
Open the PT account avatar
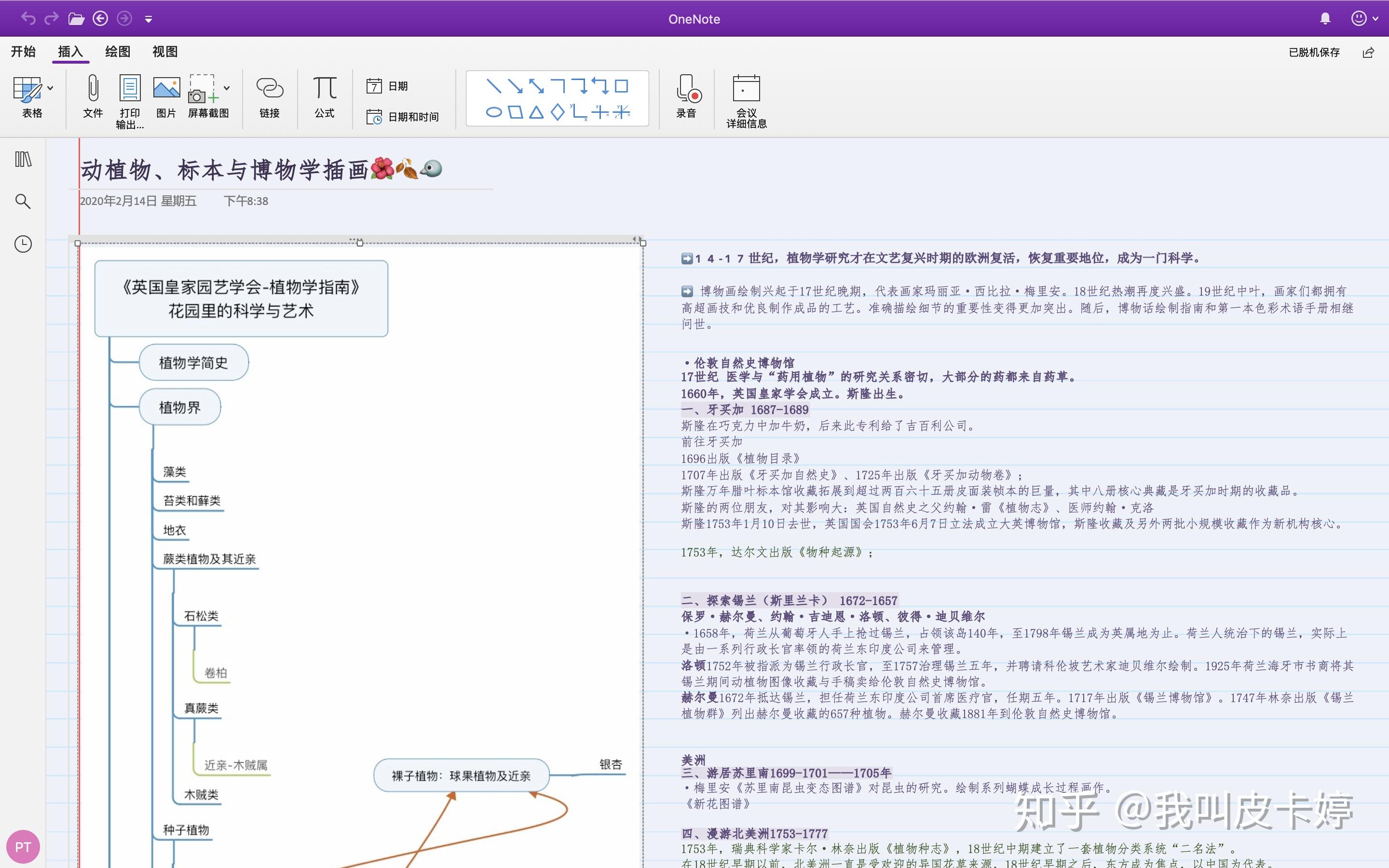click(23, 847)
